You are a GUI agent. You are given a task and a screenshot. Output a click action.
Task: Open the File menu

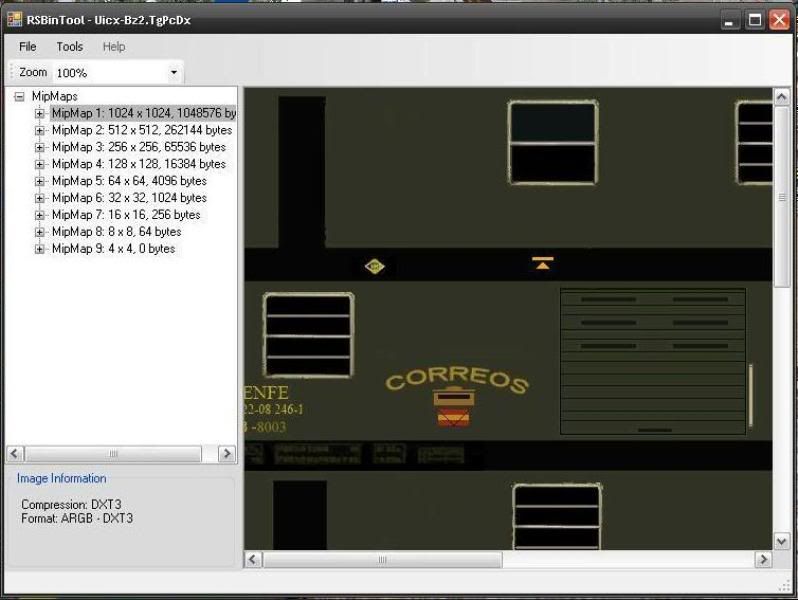pos(27,47)
